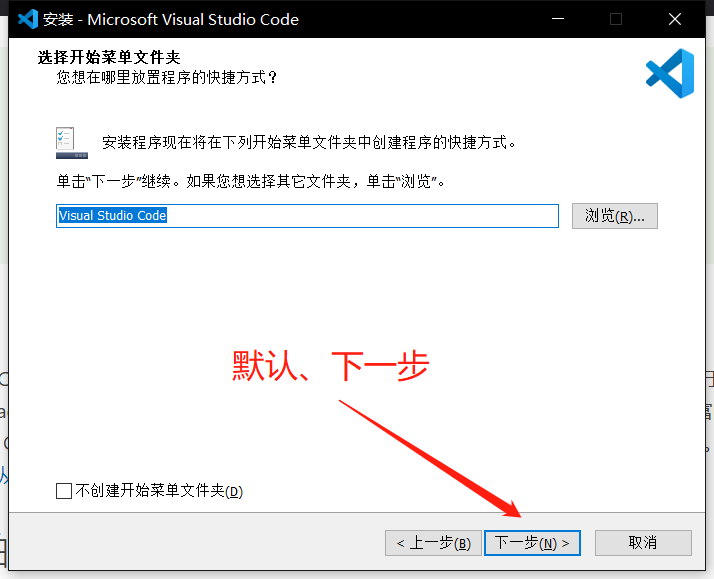
Task: Minimize the installer window
Action: point(558,19)
